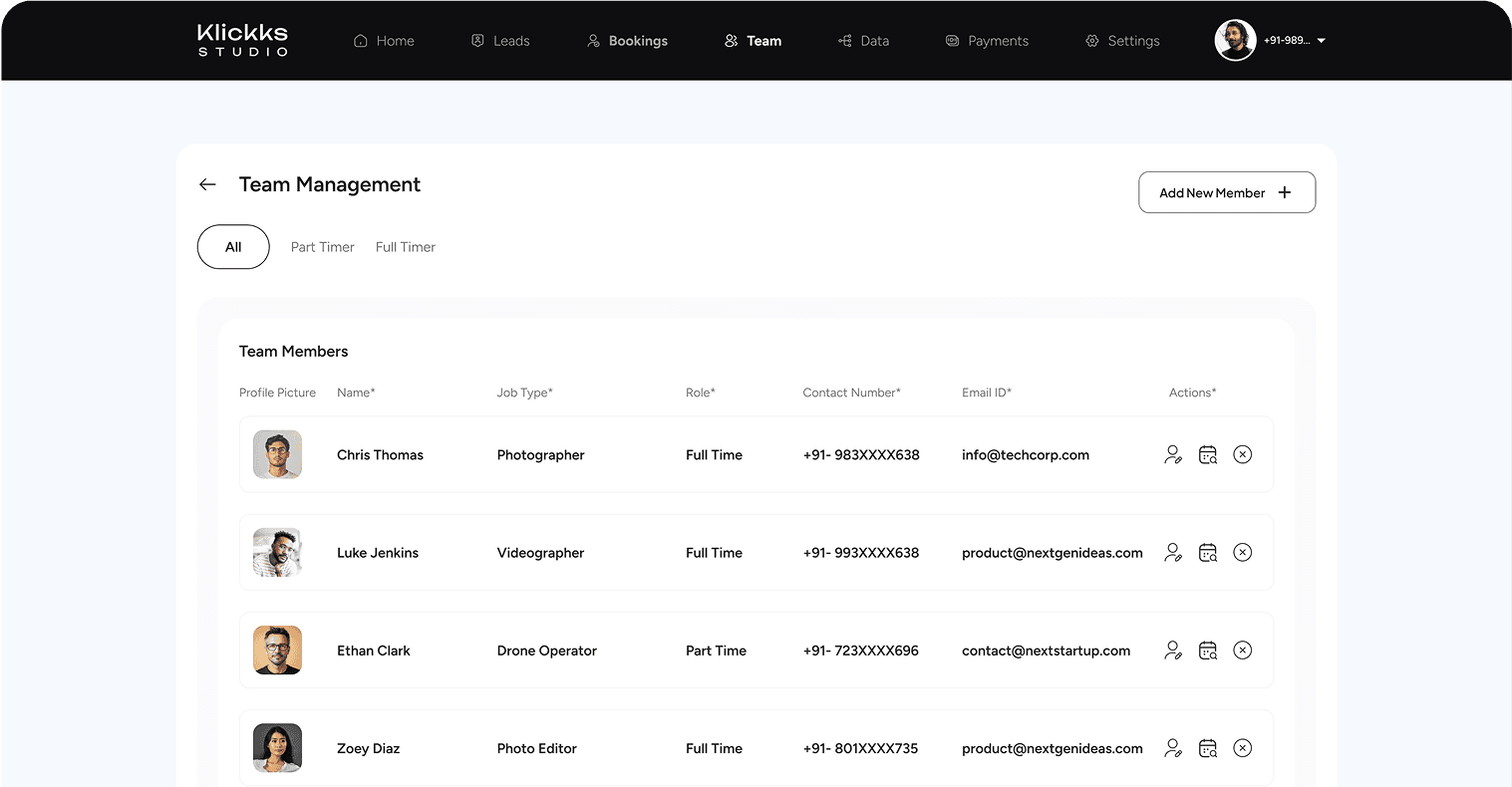Open the Leads section
This screenshot has height=787, width=1512.
pyautogui.click(x=501, y=40)
